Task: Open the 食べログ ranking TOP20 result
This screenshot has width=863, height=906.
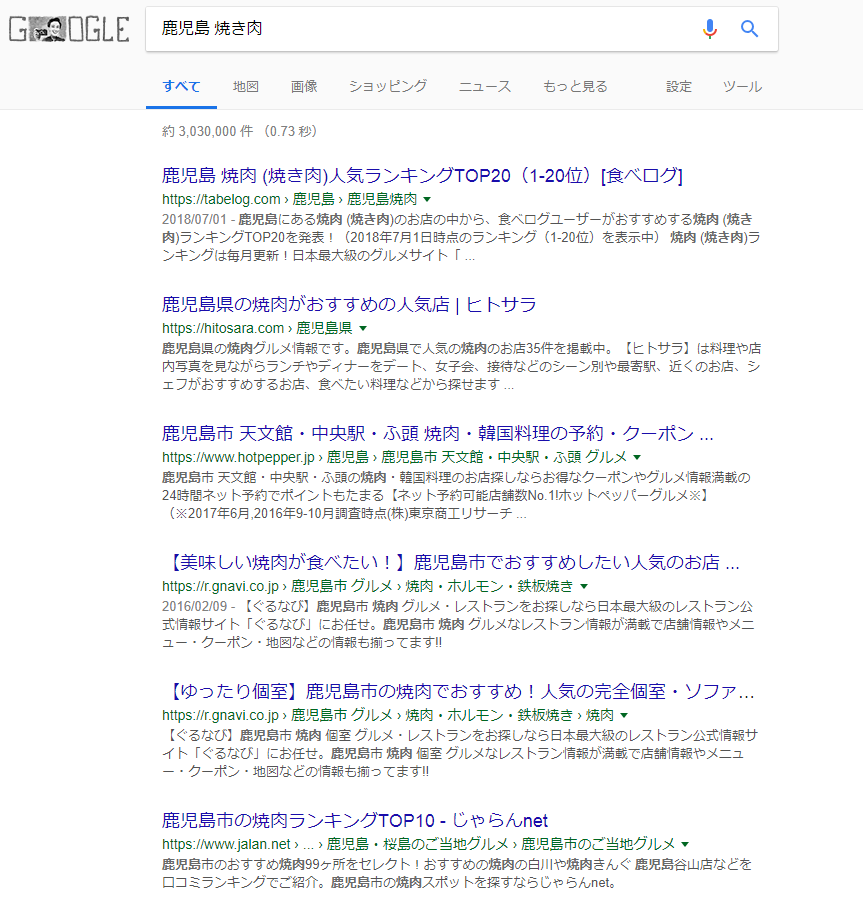Action: (422, 176)
